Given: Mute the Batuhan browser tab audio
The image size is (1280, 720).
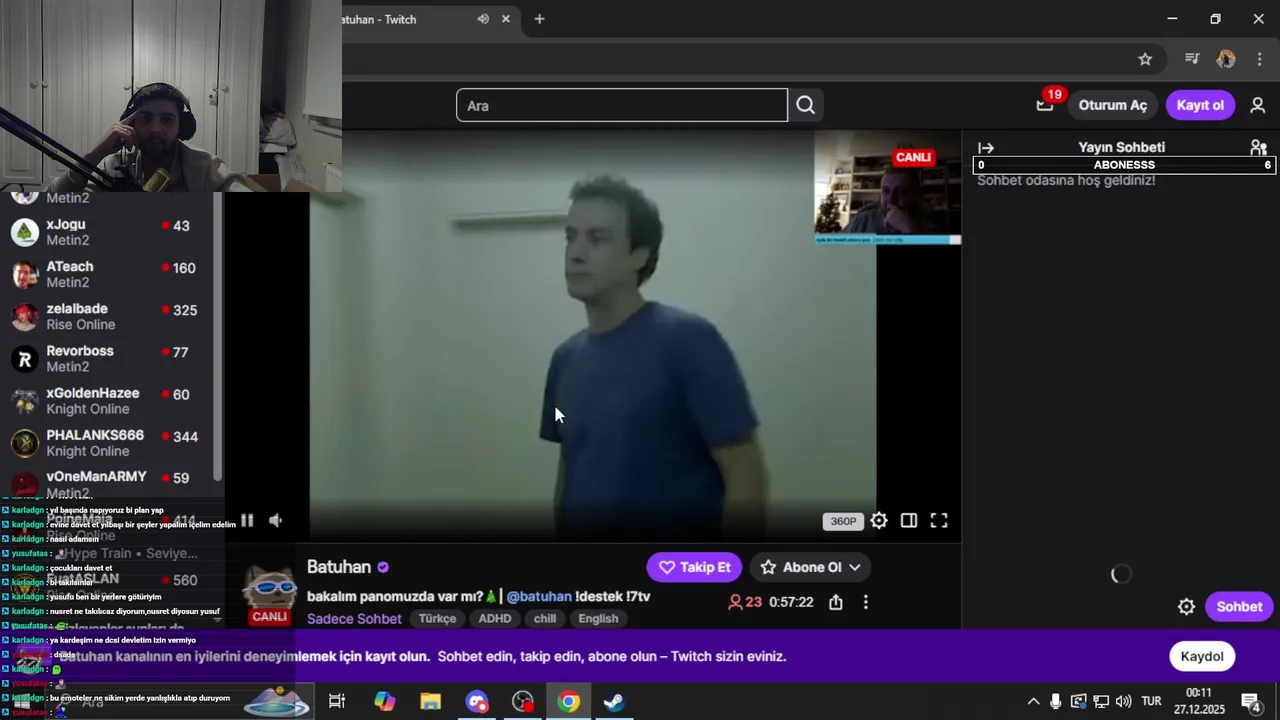Looking at the screenshot, I should 483,19.
